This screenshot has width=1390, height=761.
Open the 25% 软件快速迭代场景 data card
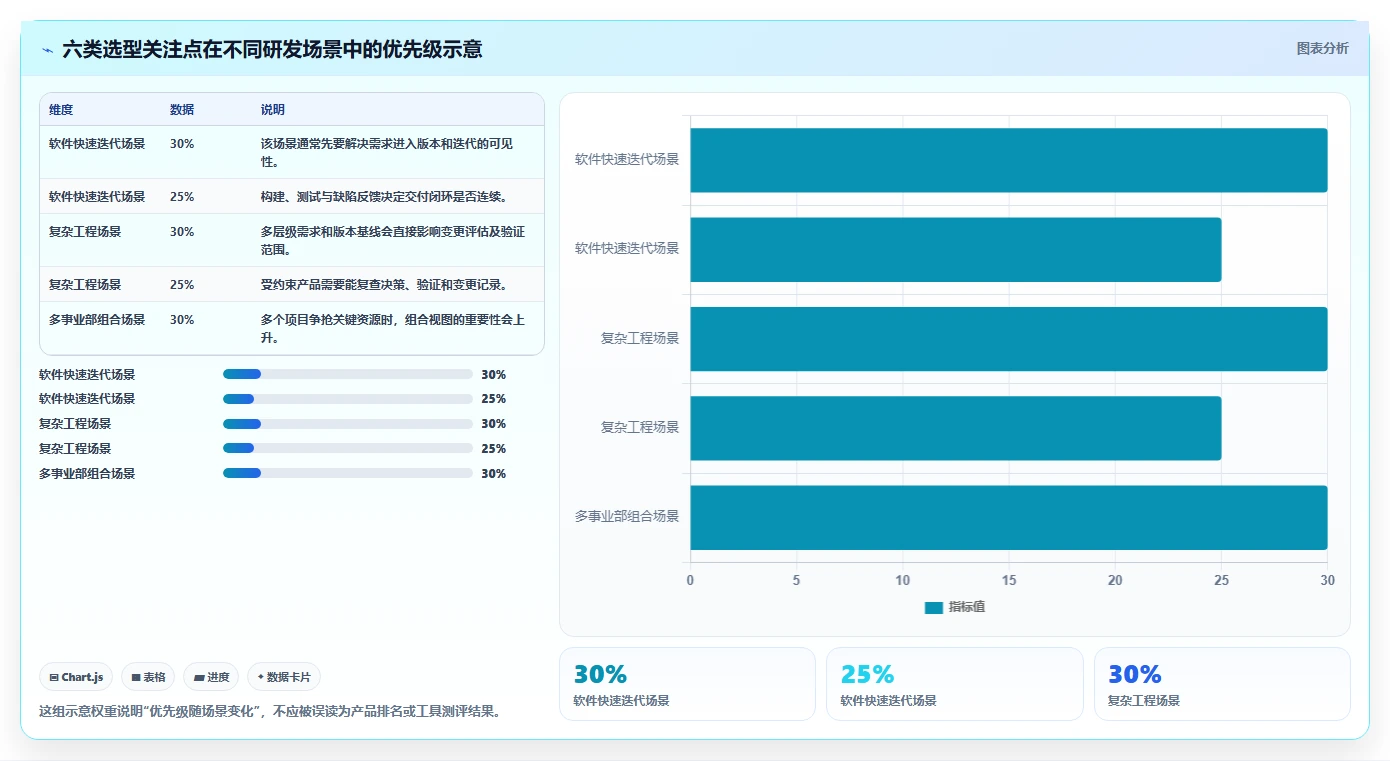point(954,684)
